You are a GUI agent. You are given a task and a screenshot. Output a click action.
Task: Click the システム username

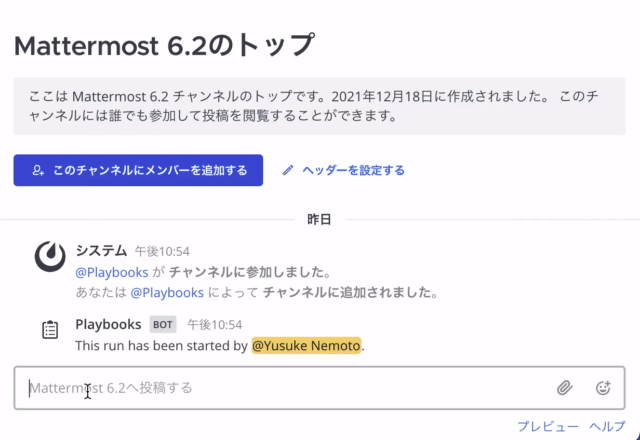pyautogui.click(x=101, y=251)
